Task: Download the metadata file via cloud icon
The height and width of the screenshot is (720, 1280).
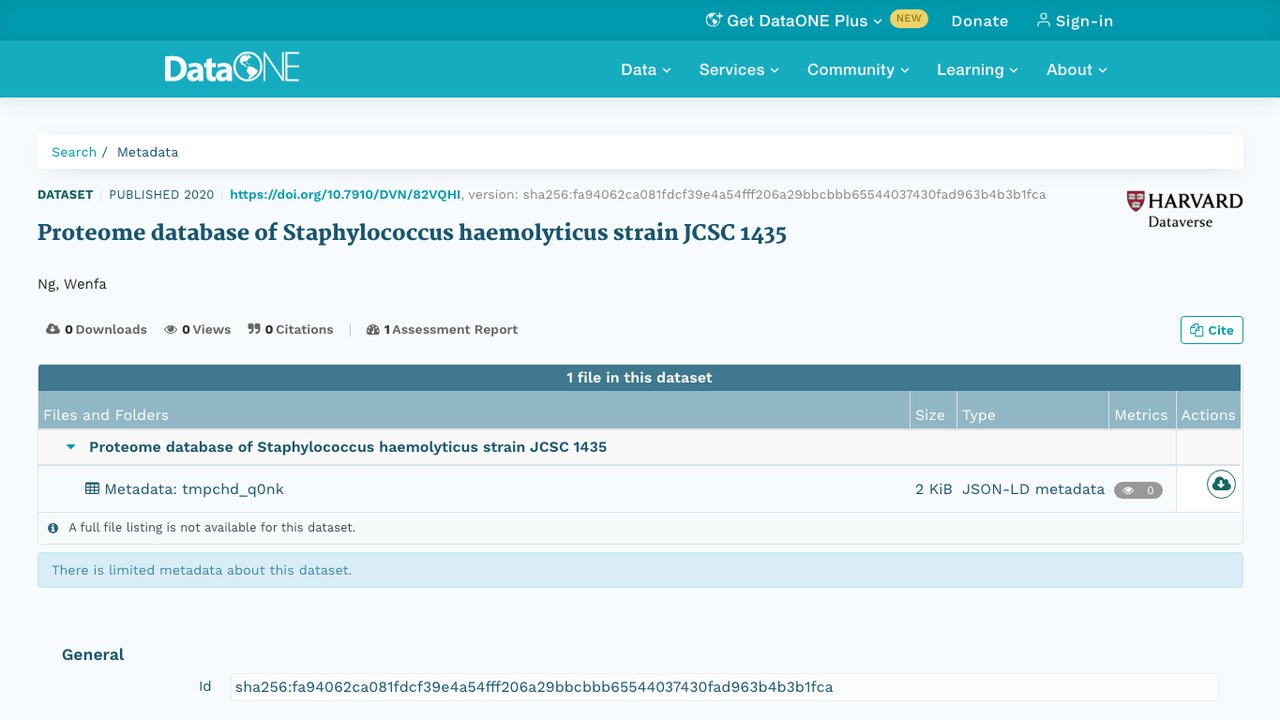Action: [x=1221, y=484]
